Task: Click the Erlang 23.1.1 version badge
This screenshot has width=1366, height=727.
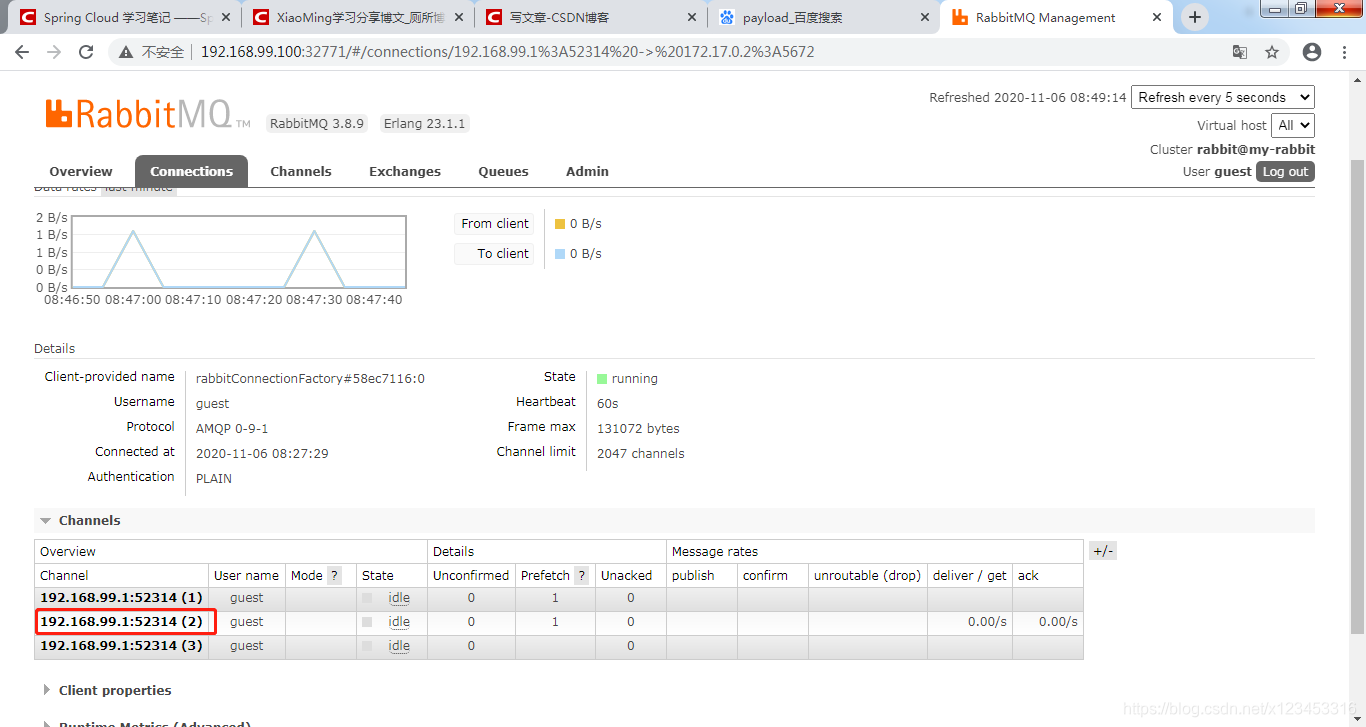Action: pyautogui.click(x=425, y=124)
